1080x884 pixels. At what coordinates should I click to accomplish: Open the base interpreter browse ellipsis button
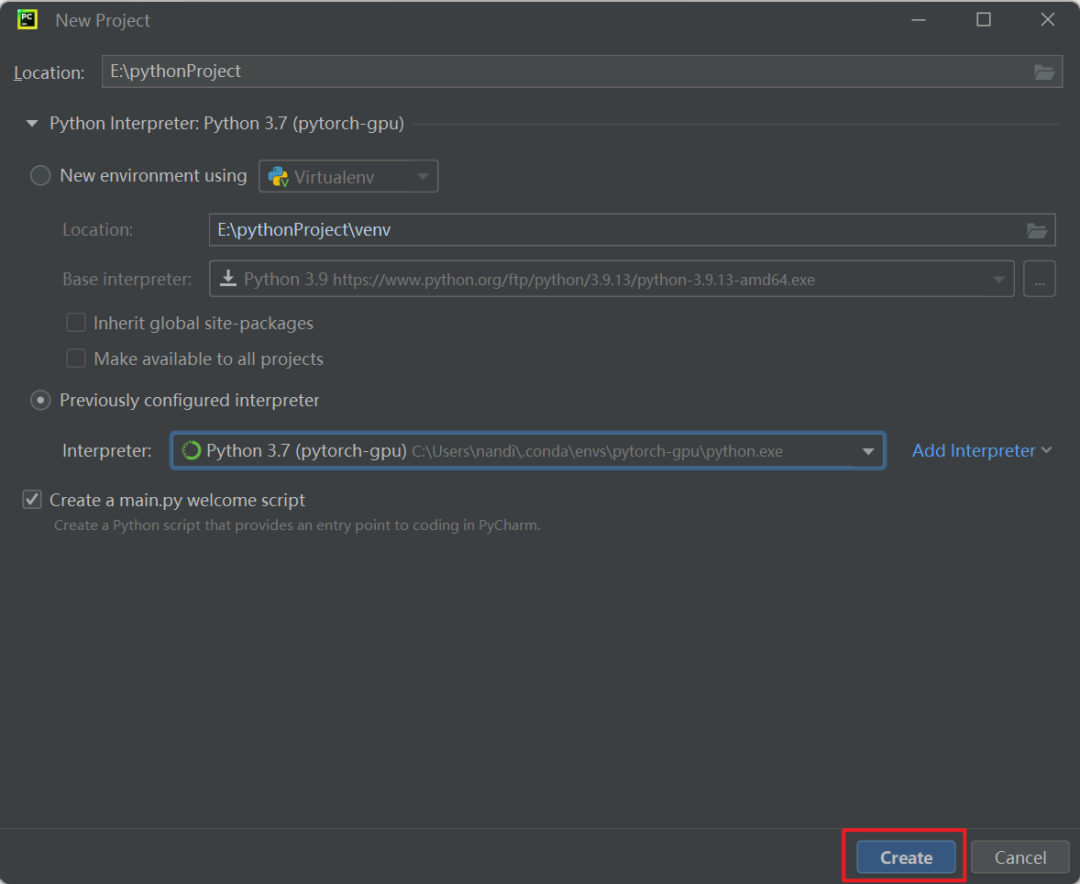1039,279
